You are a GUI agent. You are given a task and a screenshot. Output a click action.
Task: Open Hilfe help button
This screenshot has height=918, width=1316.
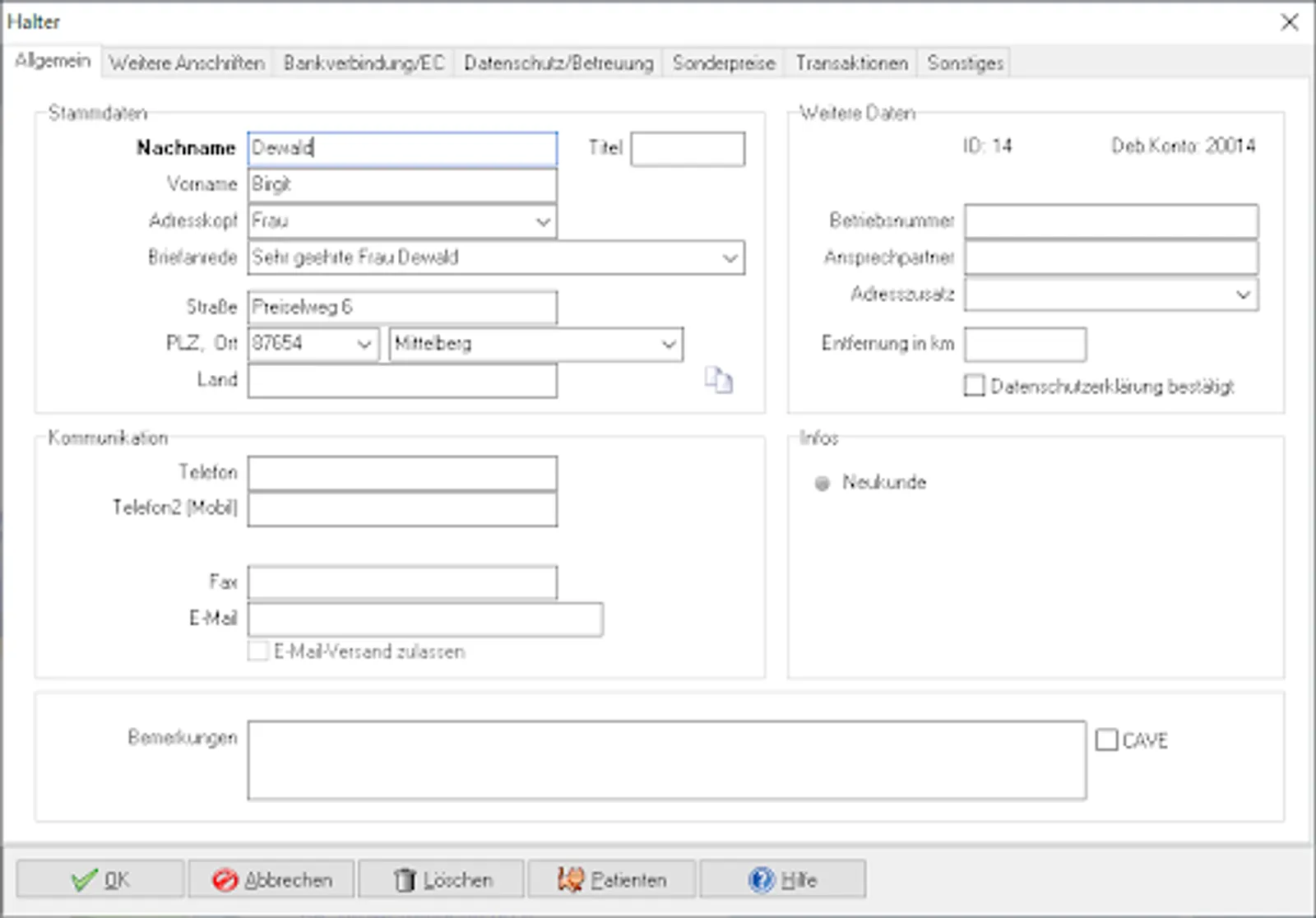click(783, 879)
